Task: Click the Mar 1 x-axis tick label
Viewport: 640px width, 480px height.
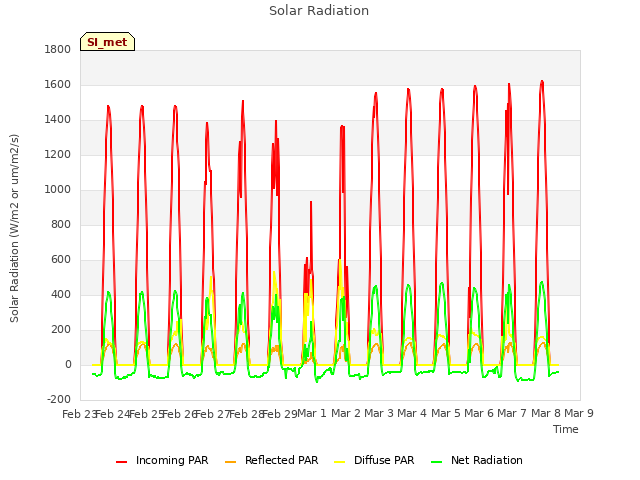Action: pyautogui.click(x=312, y=413)
